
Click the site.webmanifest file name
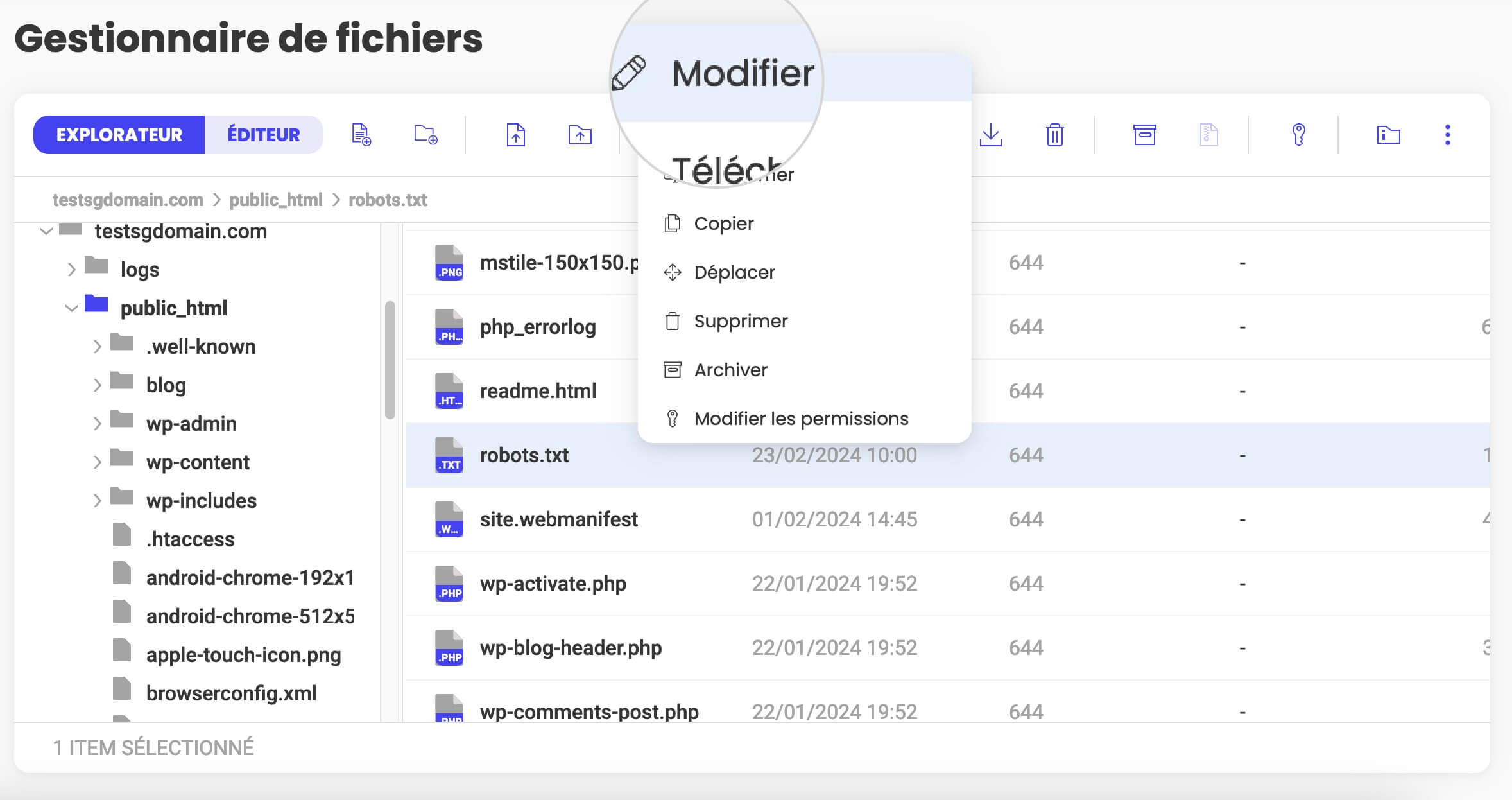tap(559, 519)
